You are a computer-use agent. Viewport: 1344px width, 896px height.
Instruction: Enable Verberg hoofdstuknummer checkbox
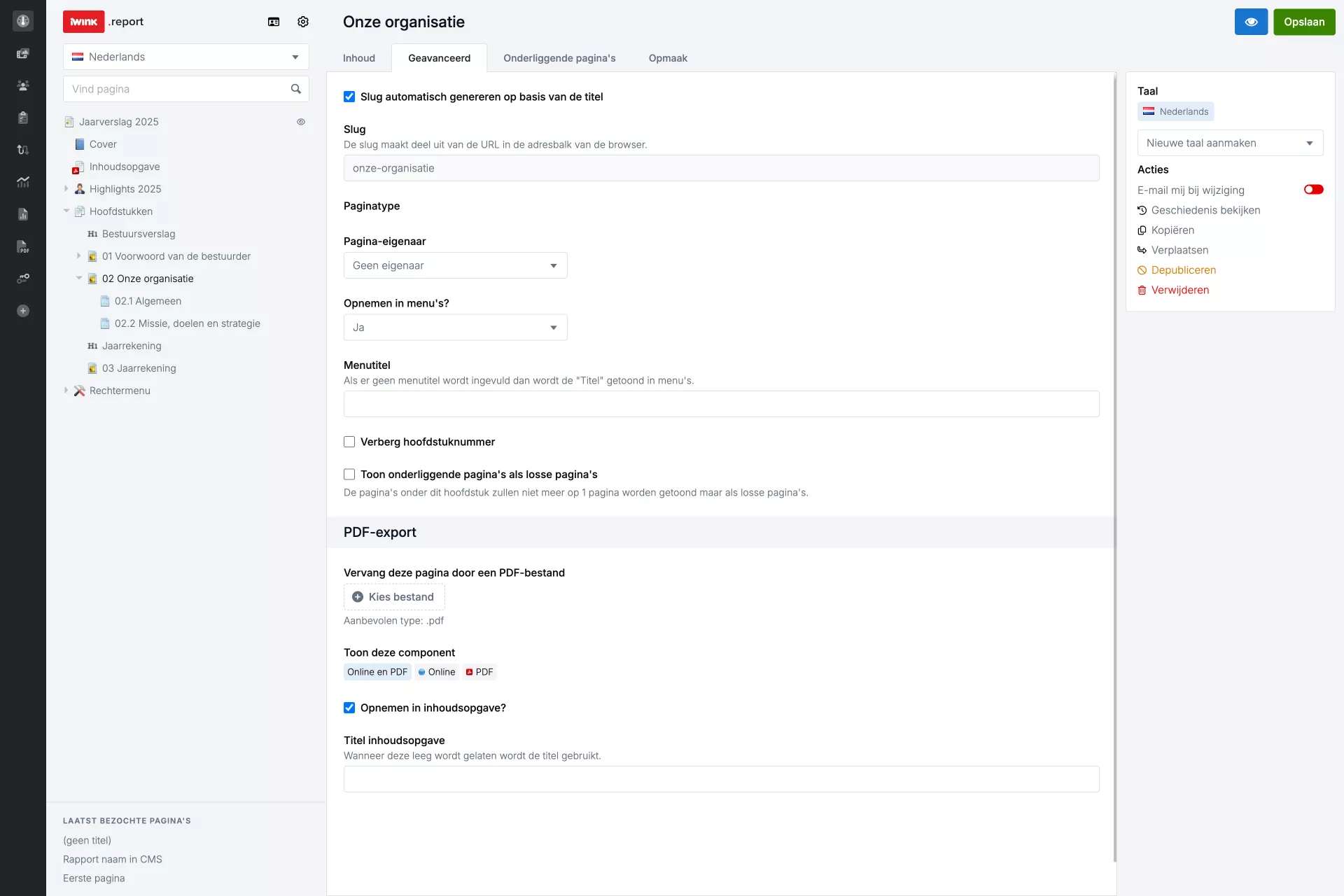(x=349, y=442)
